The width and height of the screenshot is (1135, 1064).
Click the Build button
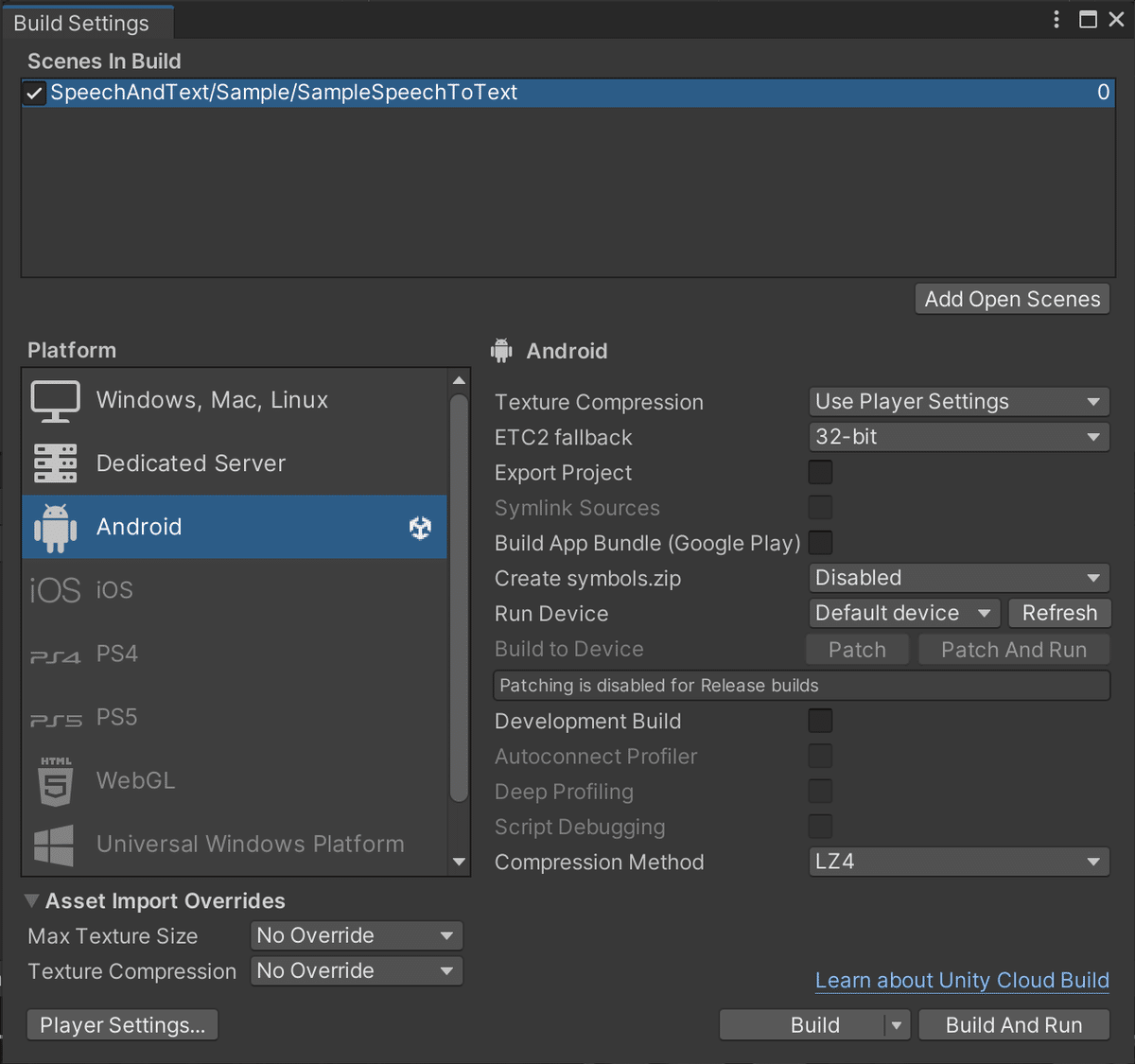[x=802, y=1025]
